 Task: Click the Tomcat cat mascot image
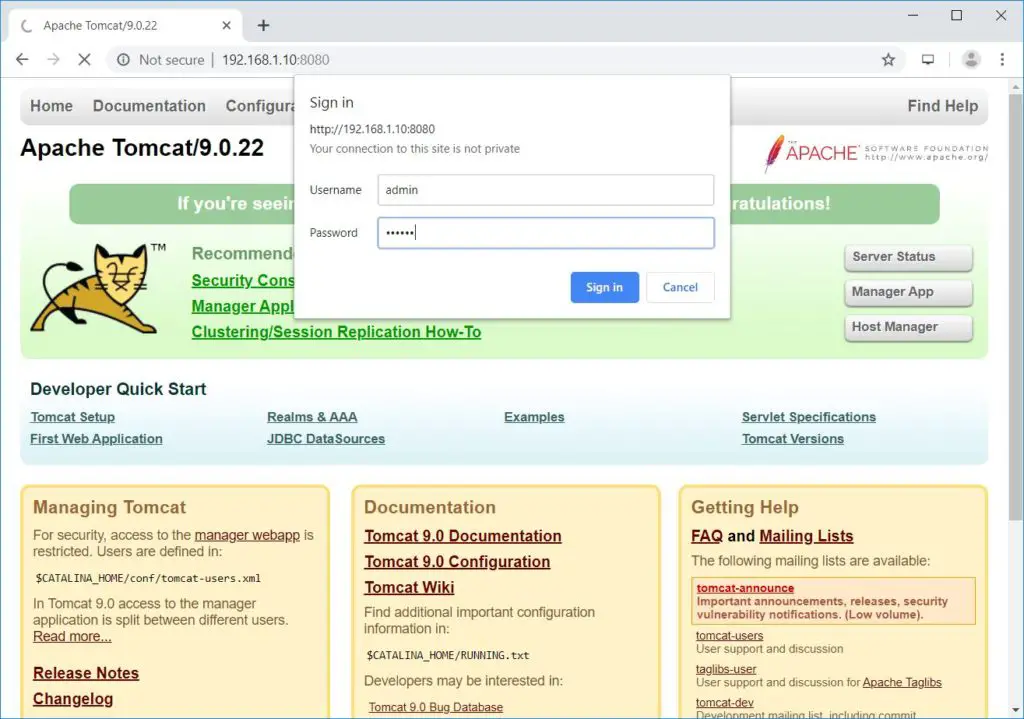click(x=98, y=288)
